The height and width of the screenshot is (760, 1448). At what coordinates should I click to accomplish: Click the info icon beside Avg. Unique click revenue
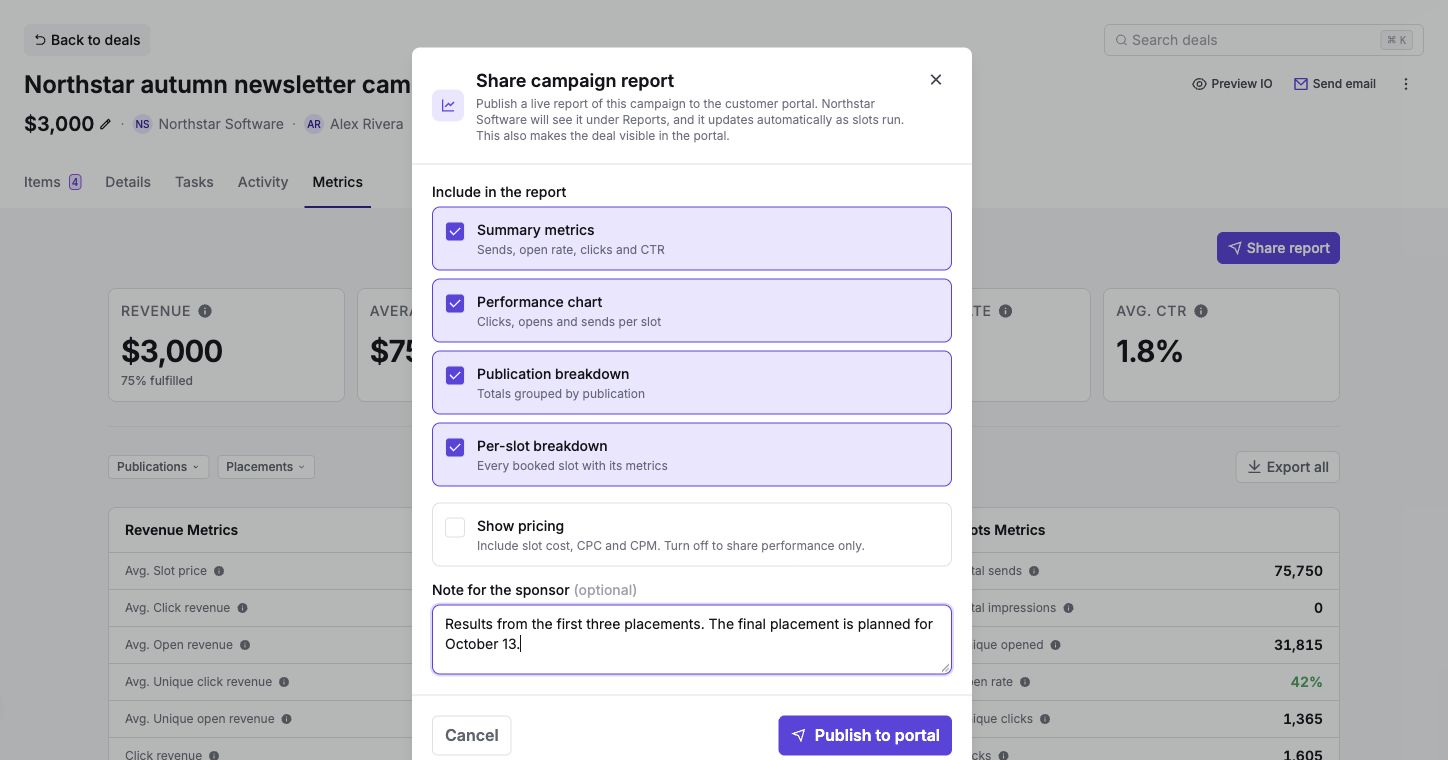(284, 682)
